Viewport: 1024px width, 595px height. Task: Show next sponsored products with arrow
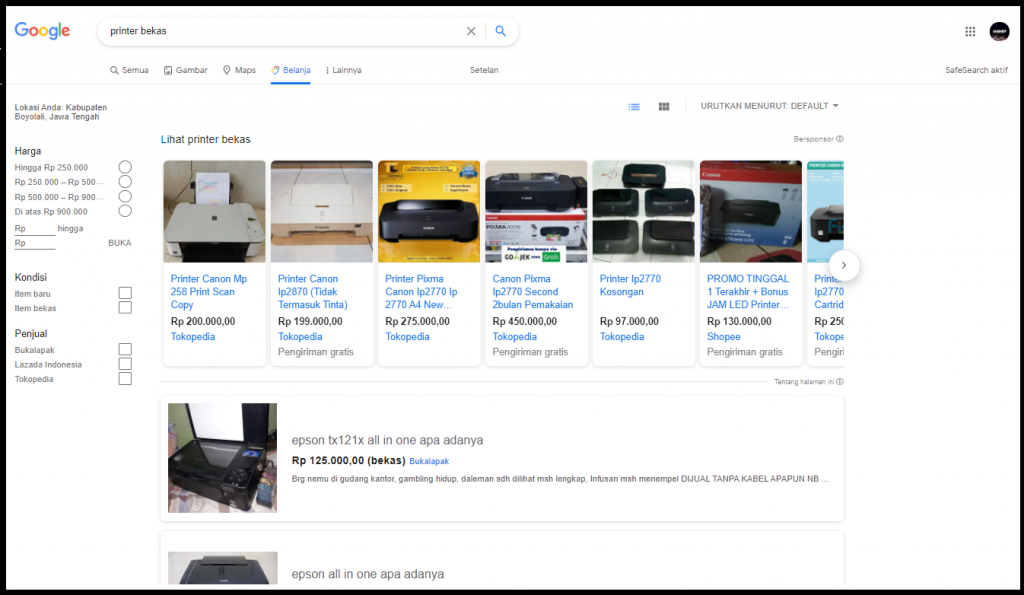(x=844, y=265)
